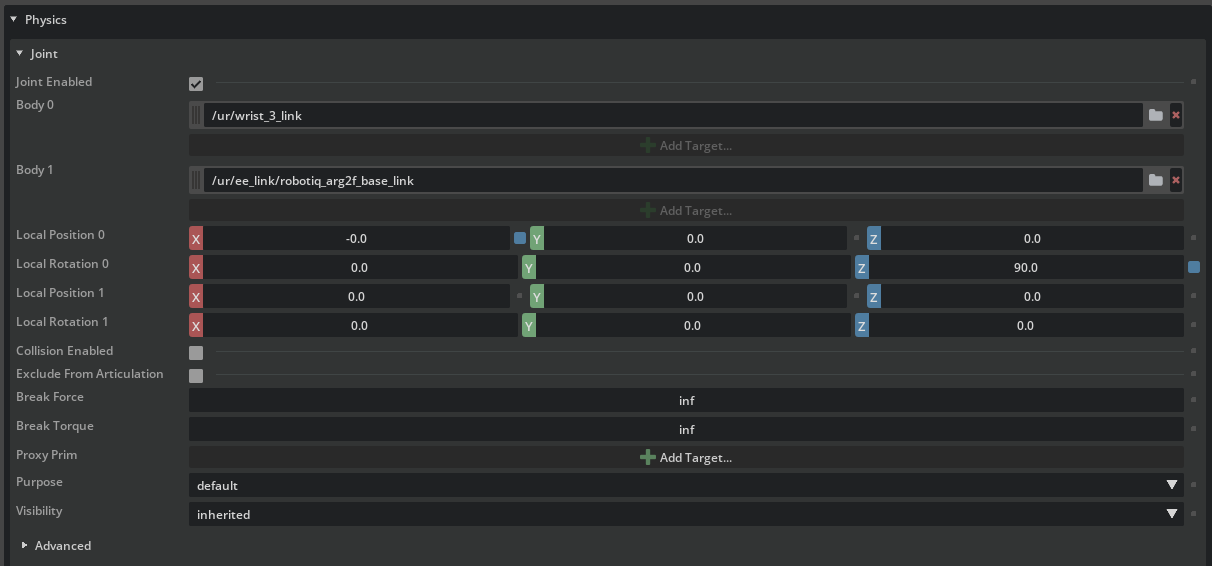Click Add Target for Proxy Prim
Image resolution: width=1212 pixels, height=566 pixels.
[x=686, y=457]
